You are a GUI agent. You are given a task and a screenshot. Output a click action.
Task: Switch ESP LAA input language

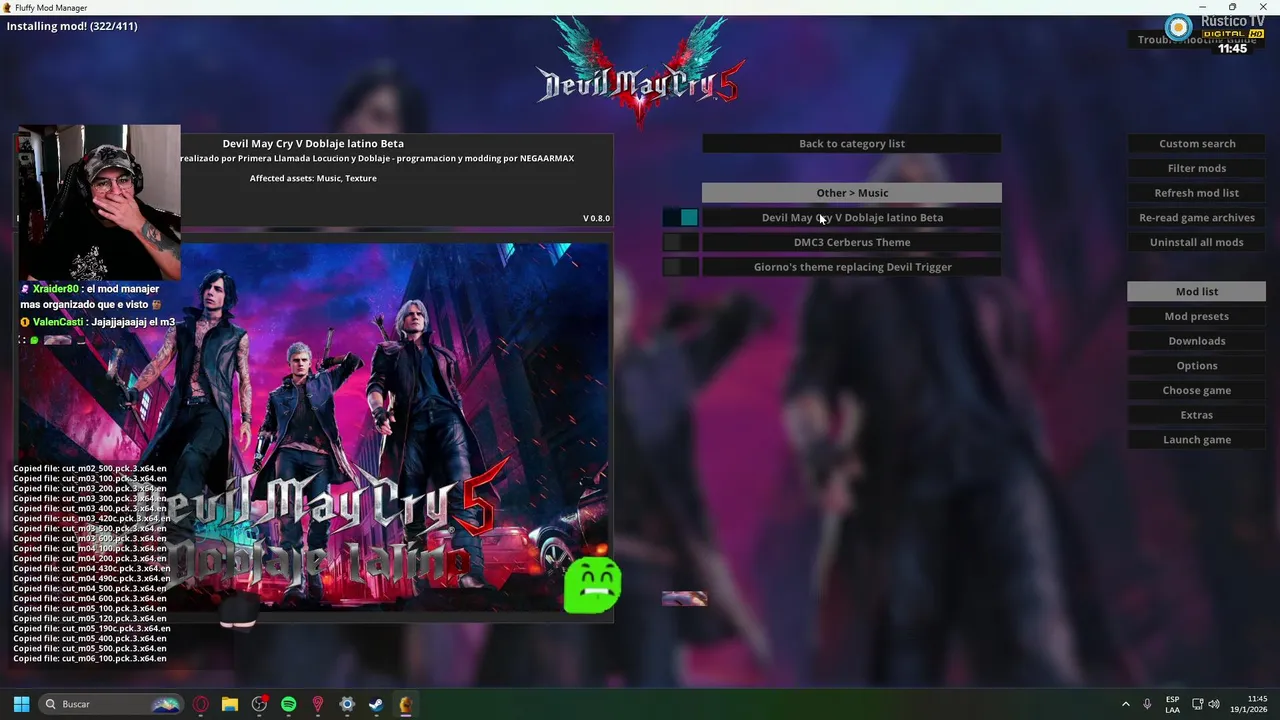tap(1172, 704)
